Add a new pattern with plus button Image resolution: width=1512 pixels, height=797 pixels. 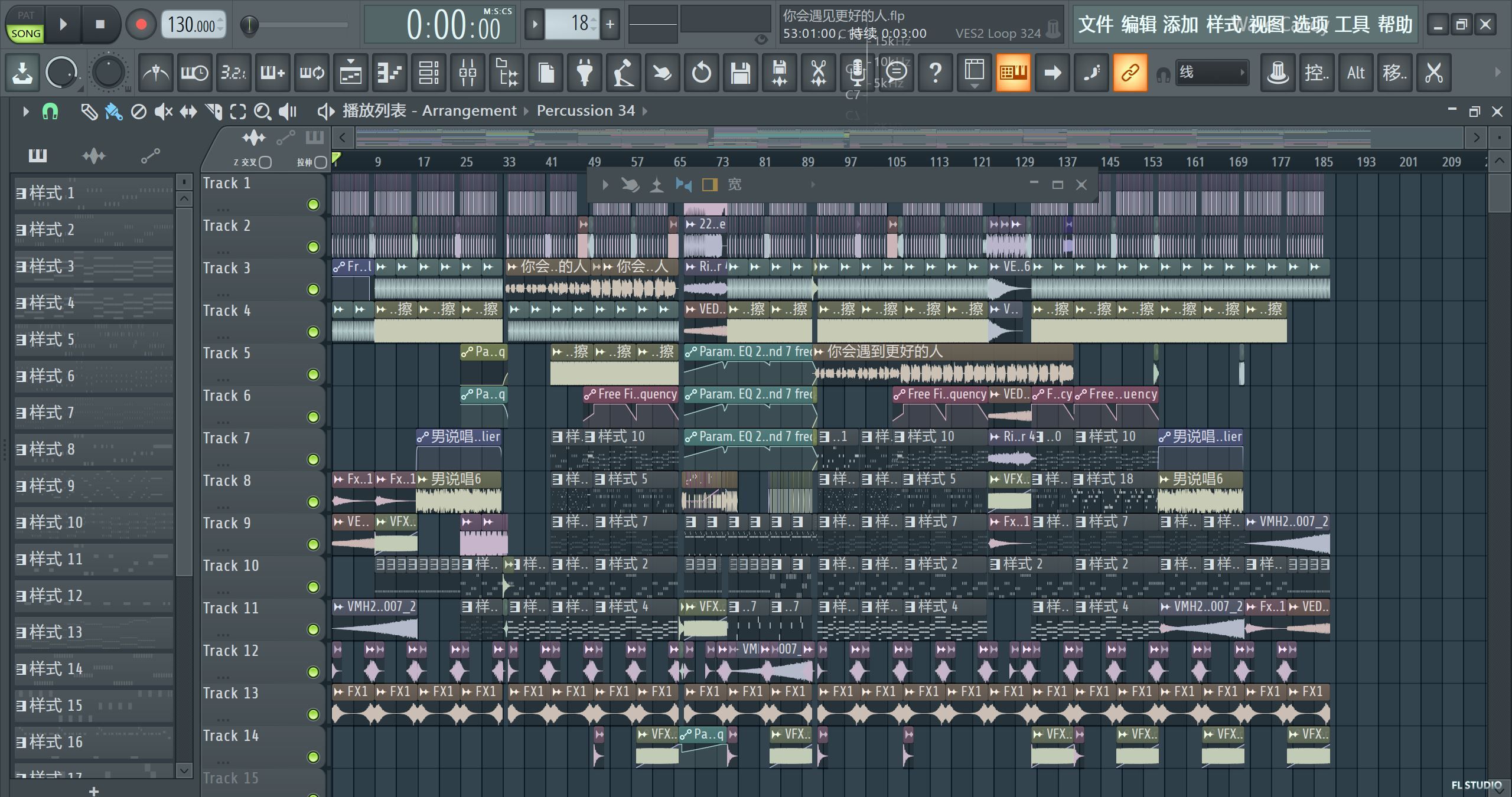tap(611, 24)
